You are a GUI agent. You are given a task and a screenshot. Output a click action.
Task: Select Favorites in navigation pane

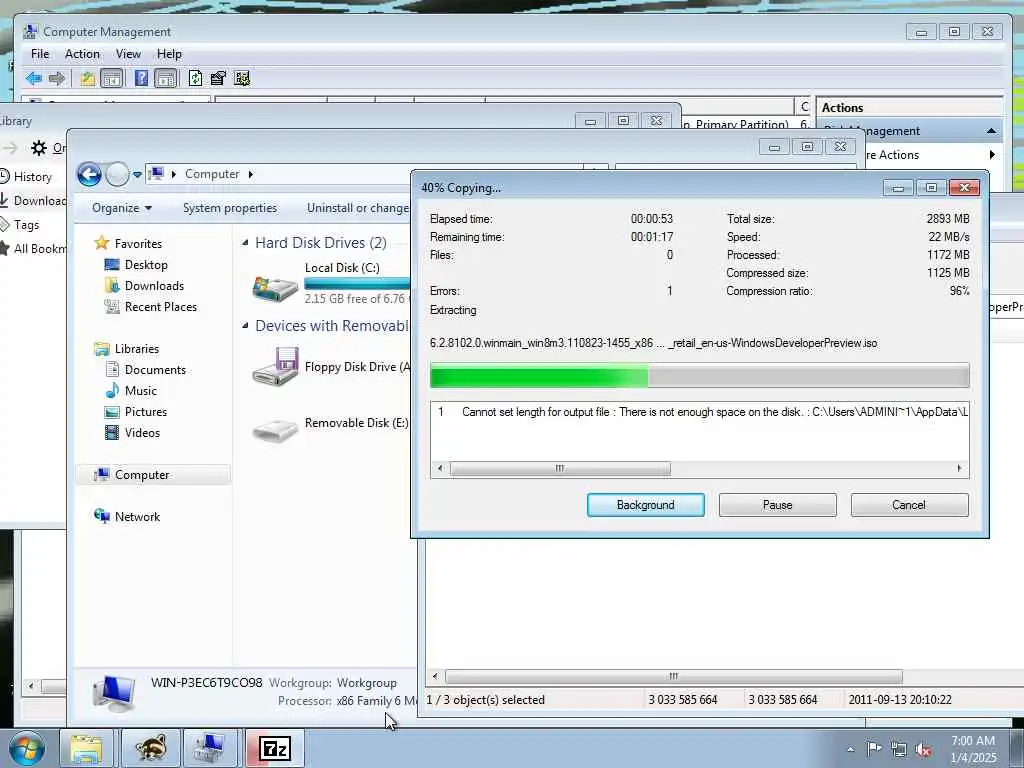(138, 244)
